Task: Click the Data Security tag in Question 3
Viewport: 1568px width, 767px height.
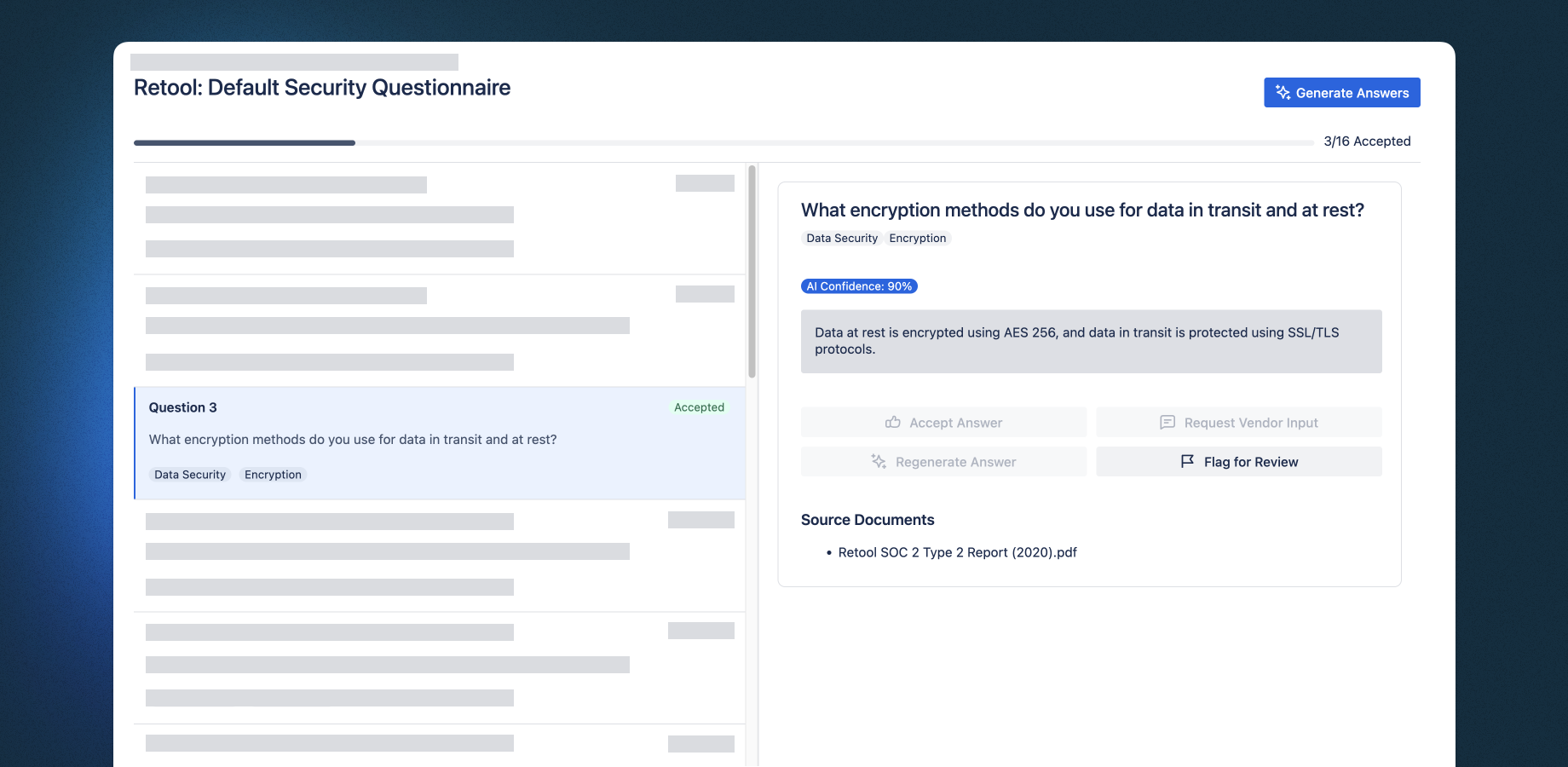Action: tap(190, 475)
